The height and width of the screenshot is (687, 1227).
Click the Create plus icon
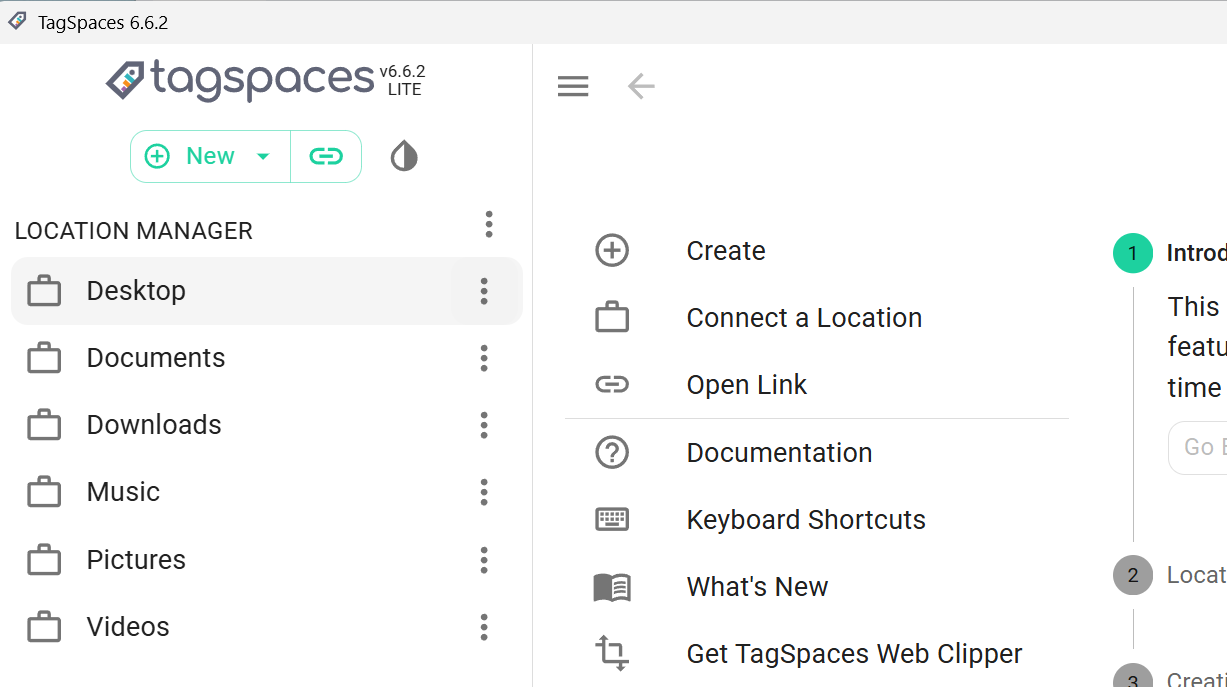tap(612, 251)
